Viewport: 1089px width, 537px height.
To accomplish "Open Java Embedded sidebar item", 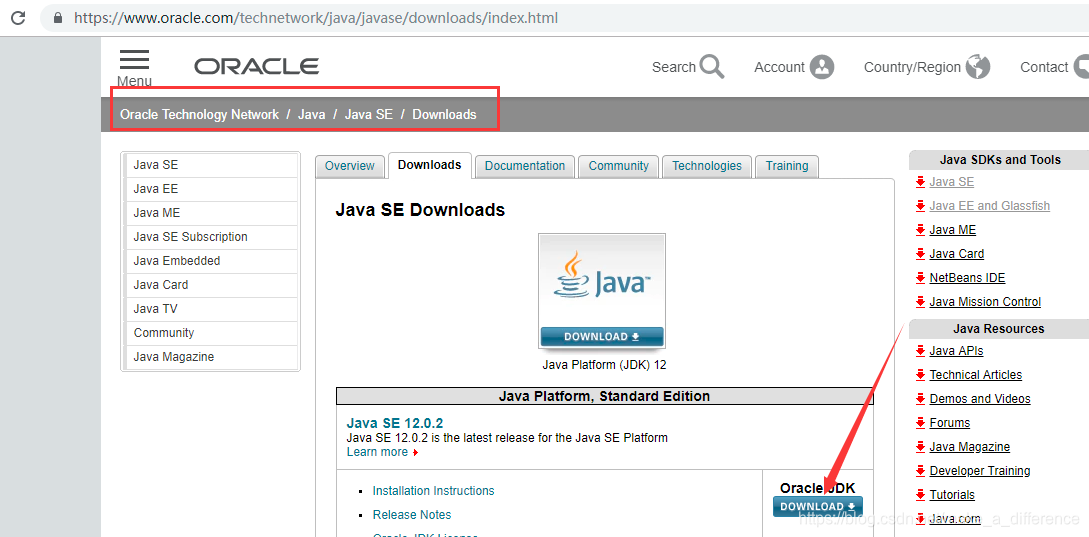I will 210,261.
